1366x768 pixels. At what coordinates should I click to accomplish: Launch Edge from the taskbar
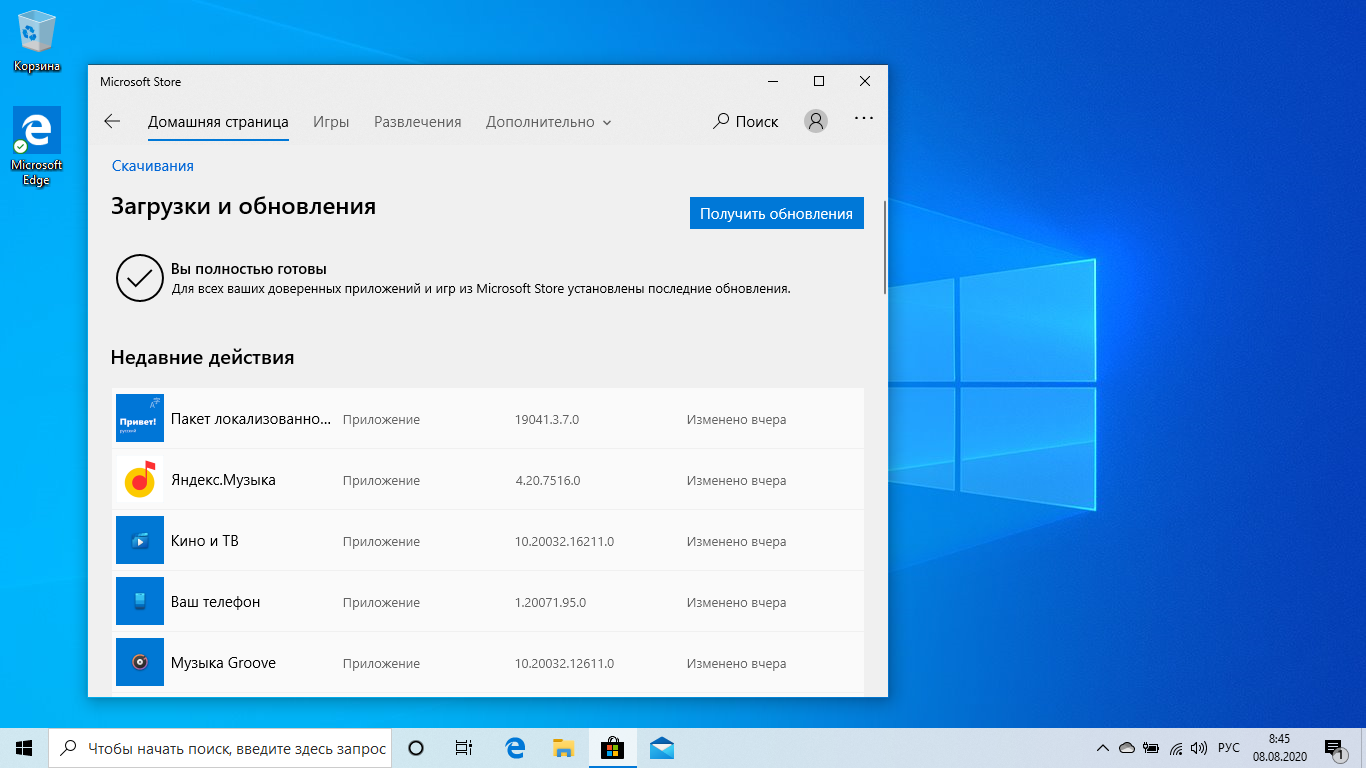click(515, 747)
